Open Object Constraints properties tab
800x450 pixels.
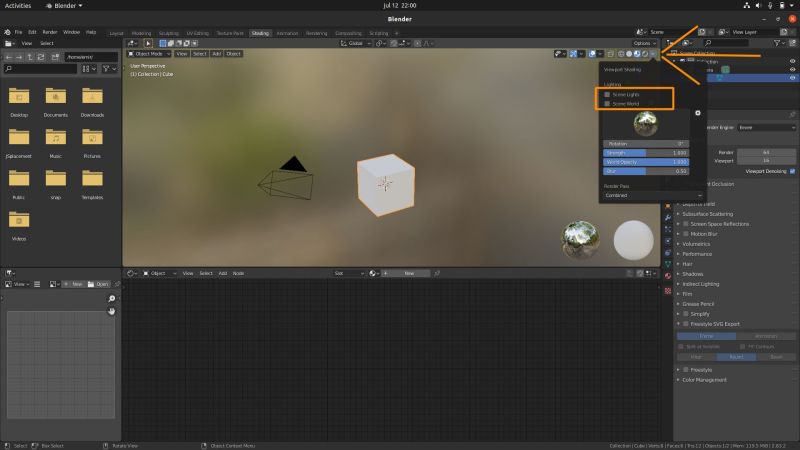pos(668,253)
